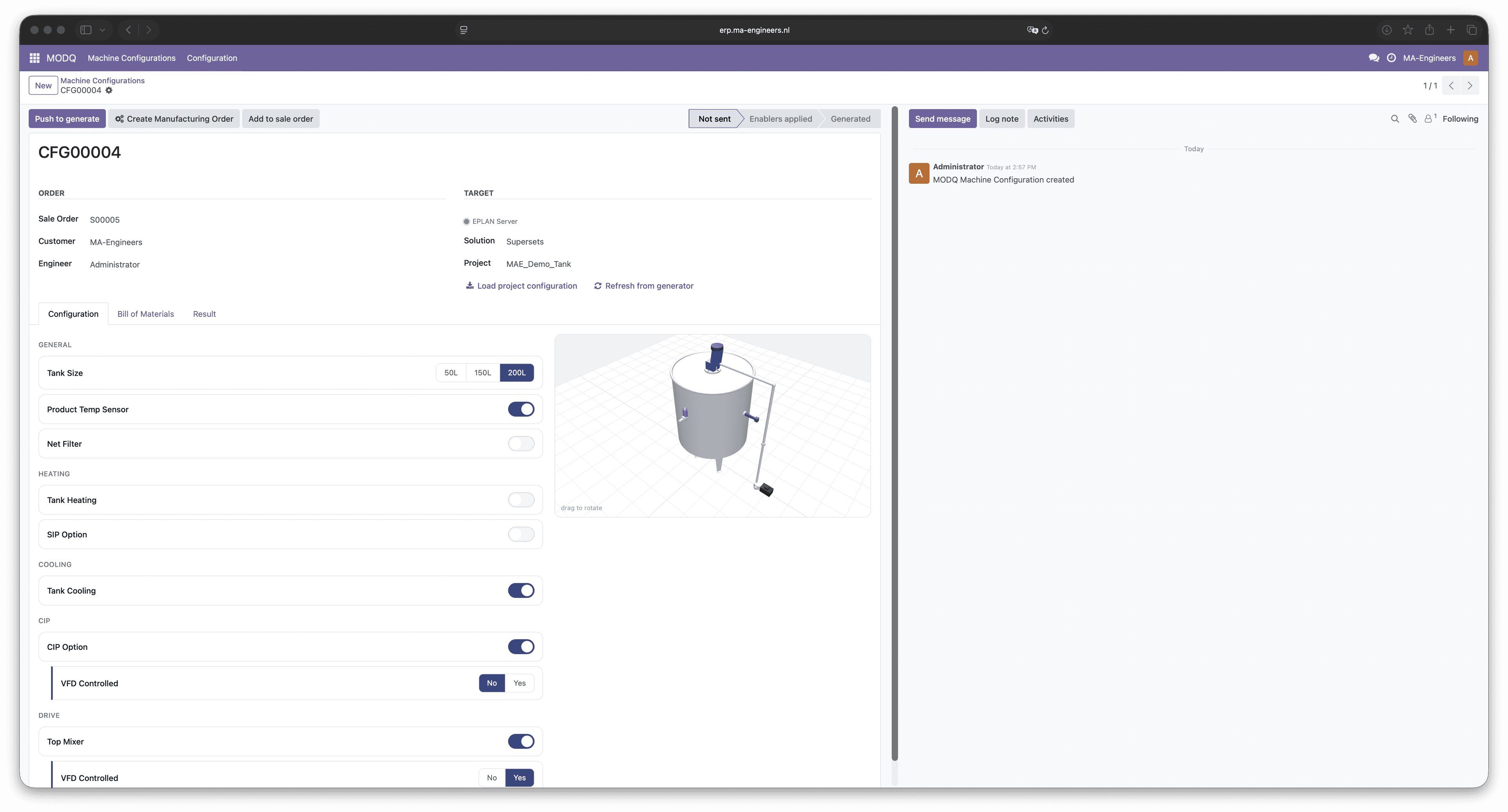1508x812 pixels.
Task: Disable the Tank Cooling switch
Action: (521, 591)
